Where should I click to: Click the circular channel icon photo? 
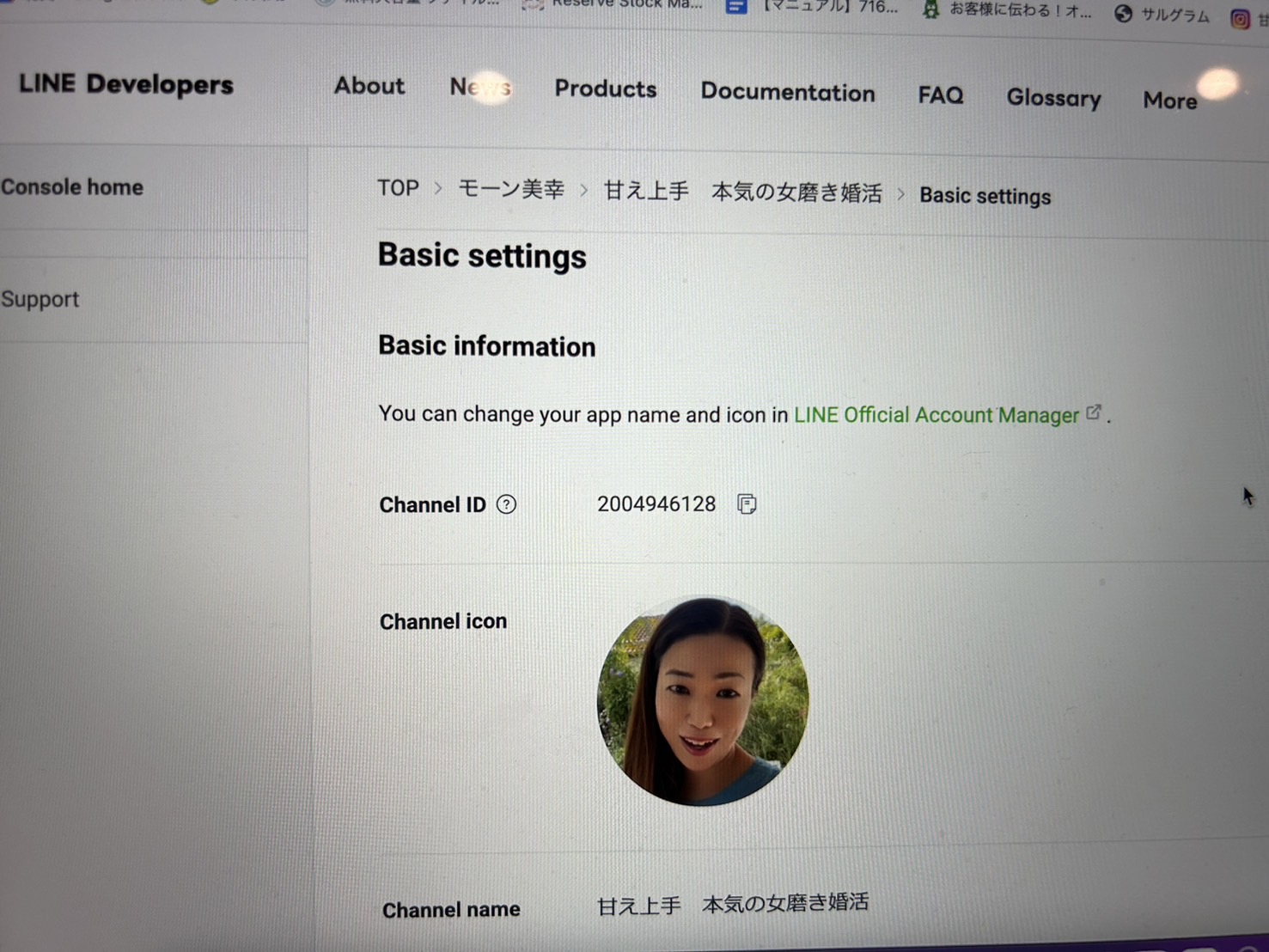703,701
